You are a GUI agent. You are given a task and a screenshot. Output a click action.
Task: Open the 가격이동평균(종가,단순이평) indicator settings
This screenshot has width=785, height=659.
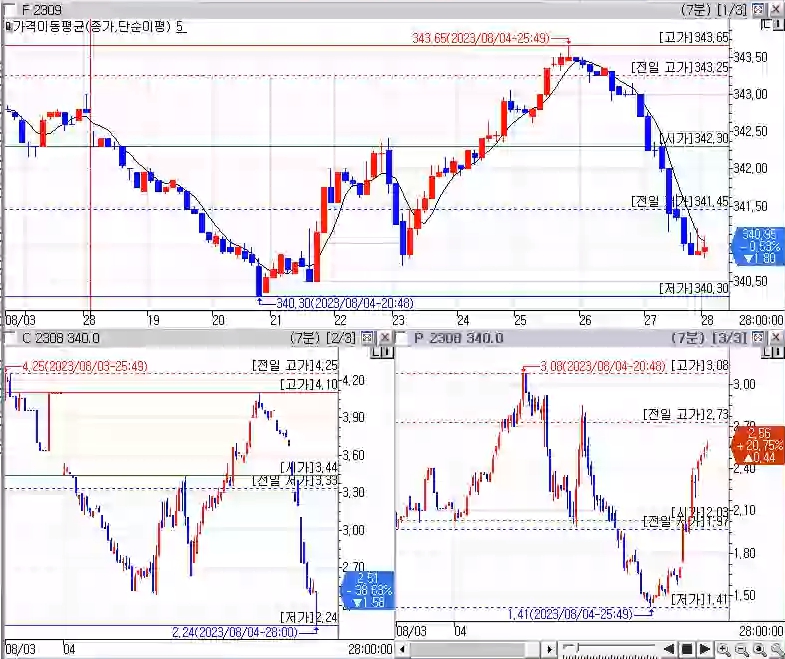(x=92, y=27)
